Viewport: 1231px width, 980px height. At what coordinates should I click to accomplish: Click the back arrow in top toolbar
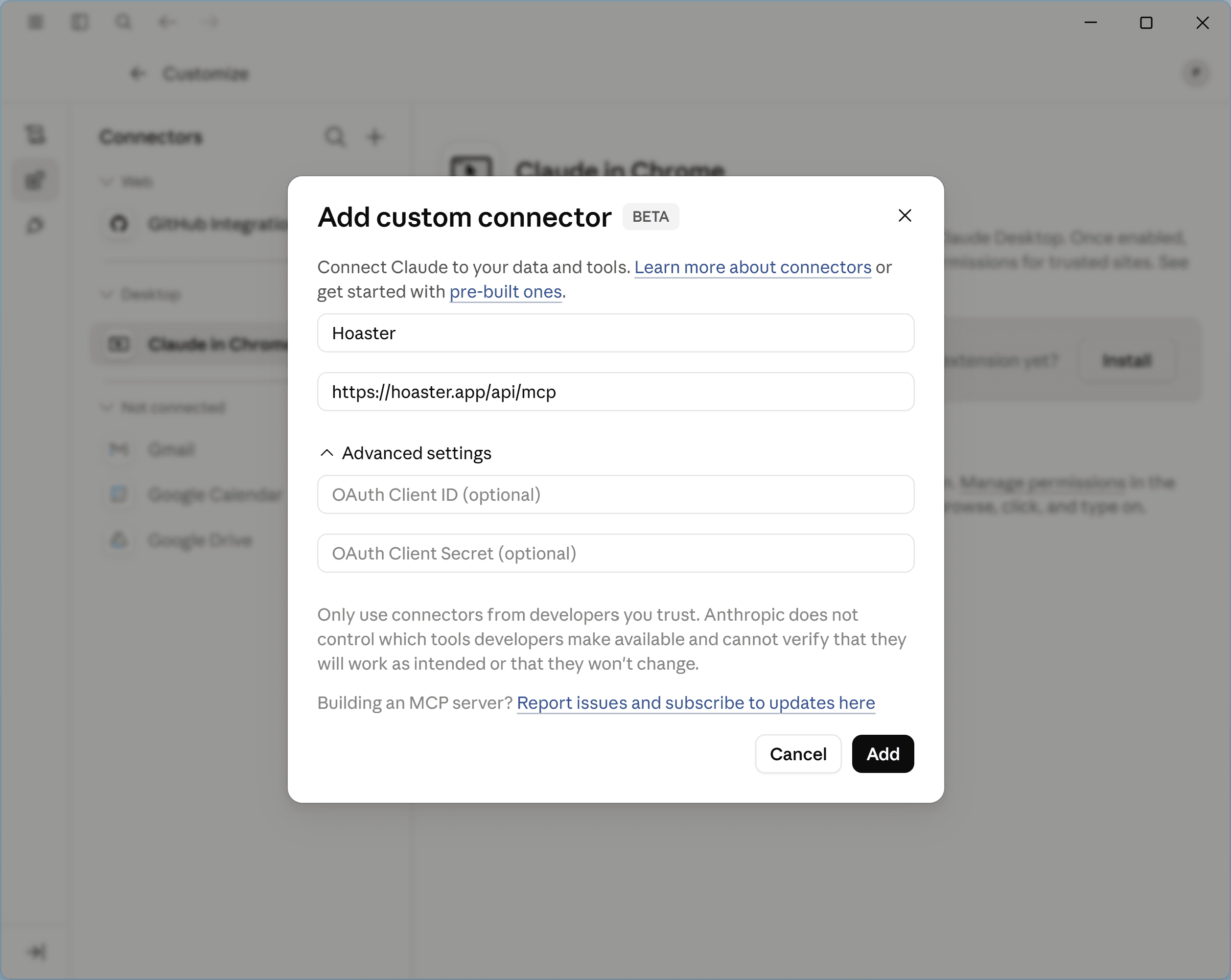pyautogui.click(x=167, y=23)
